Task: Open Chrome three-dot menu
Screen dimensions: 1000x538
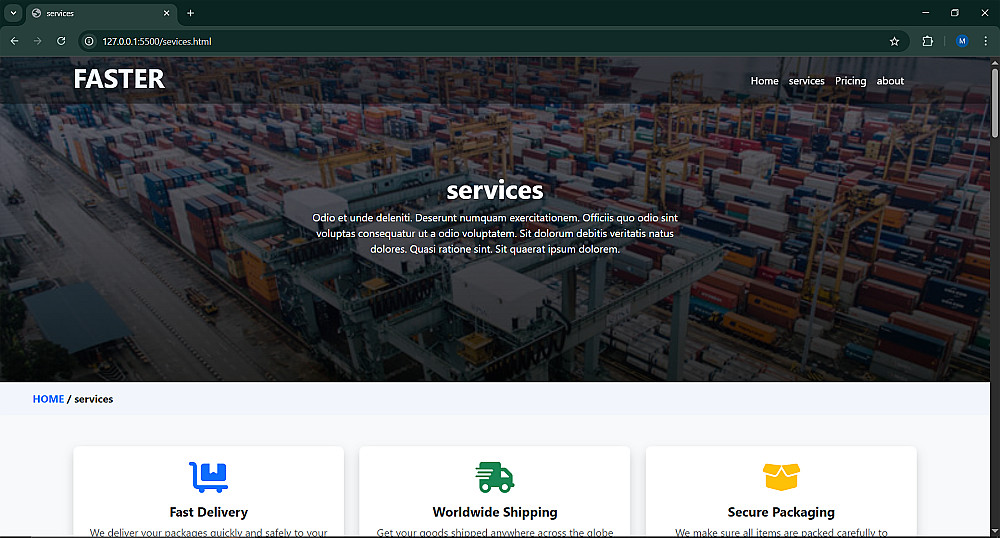Action: click(x=985, y=41)
